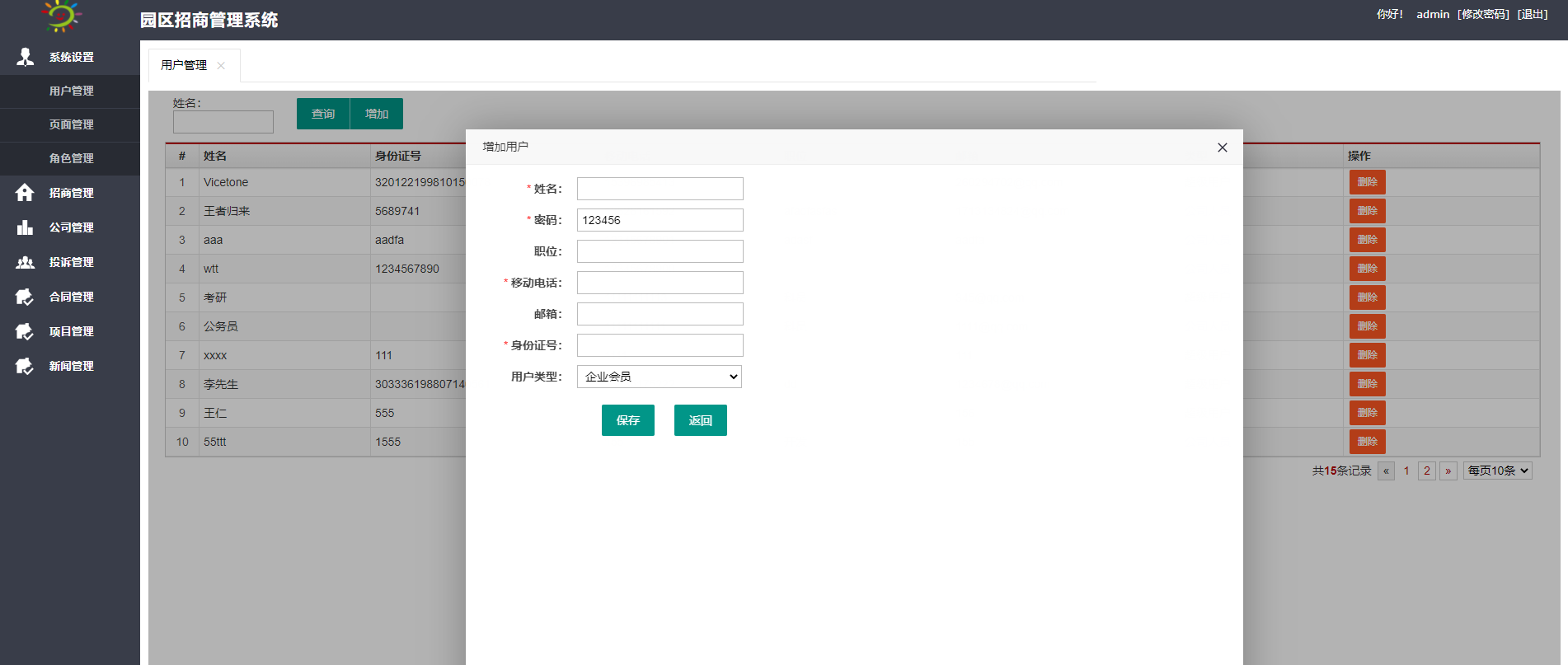Click page 1 in pagination

pyautogui.click(x=1406, y=471)
